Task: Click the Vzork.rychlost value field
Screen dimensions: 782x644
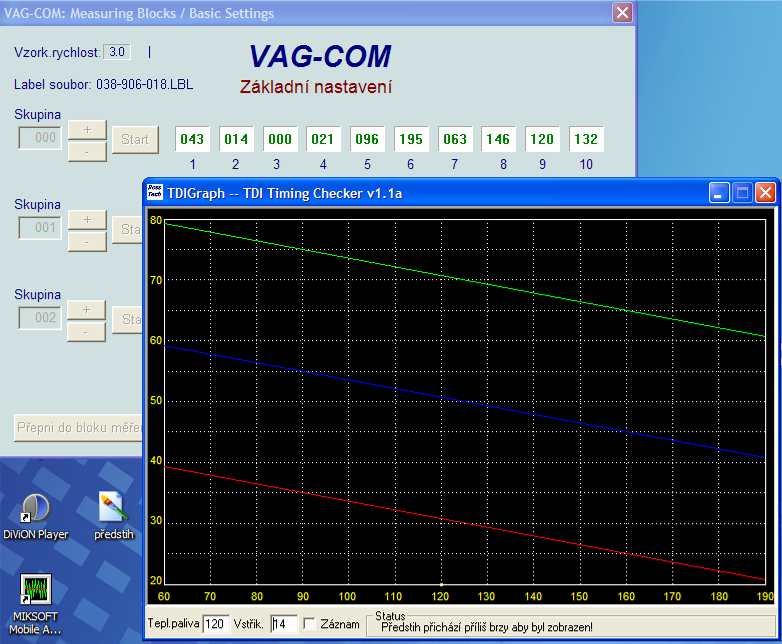Action: coord(118,52)
